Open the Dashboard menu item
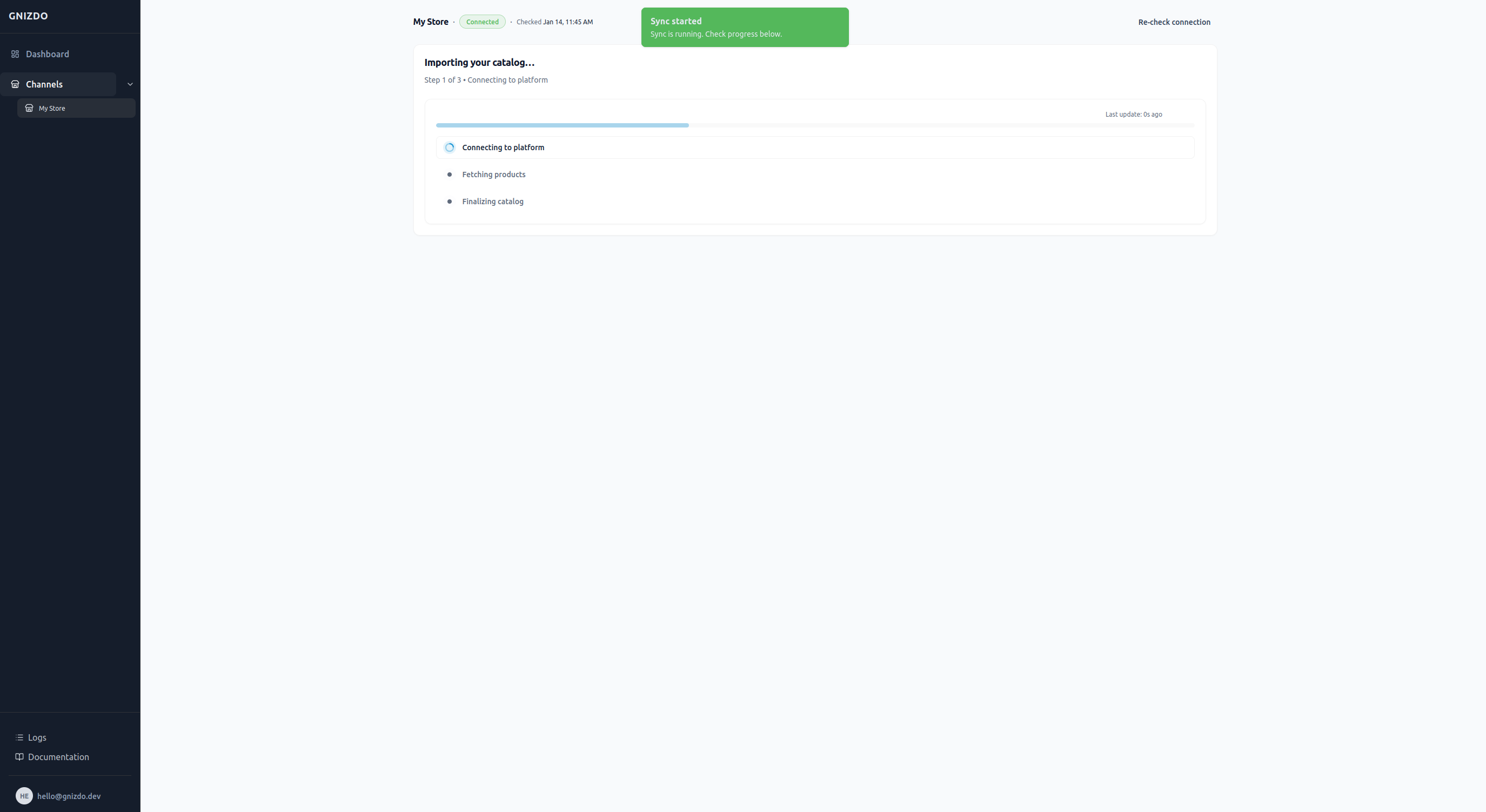Viewport: 1486px width, 812px height. tap(48, 54)
